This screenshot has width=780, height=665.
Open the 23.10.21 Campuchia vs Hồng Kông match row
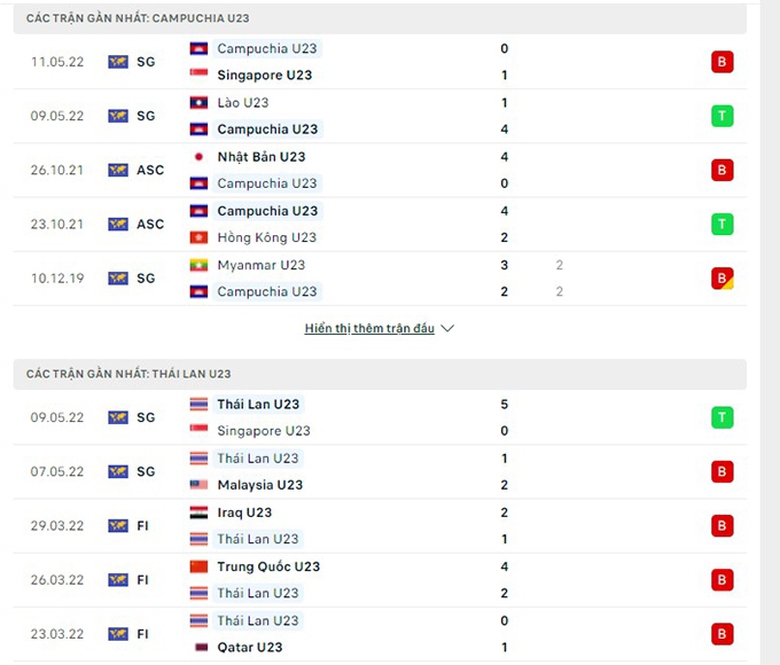pos(380,224)
